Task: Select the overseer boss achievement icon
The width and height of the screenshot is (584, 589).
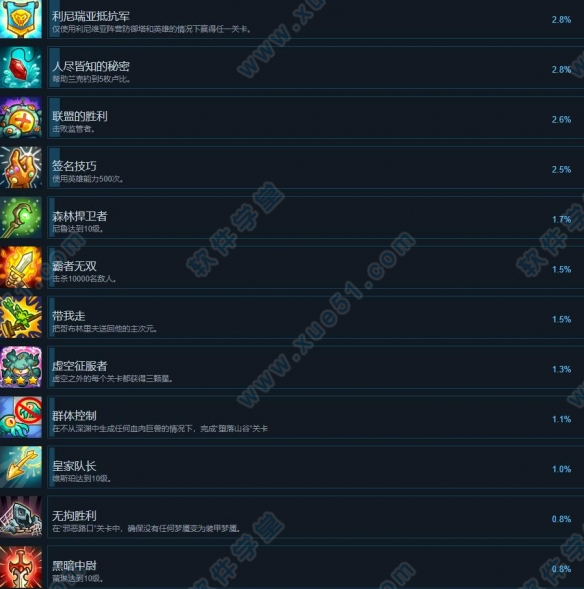Action: tap(21, 118)
